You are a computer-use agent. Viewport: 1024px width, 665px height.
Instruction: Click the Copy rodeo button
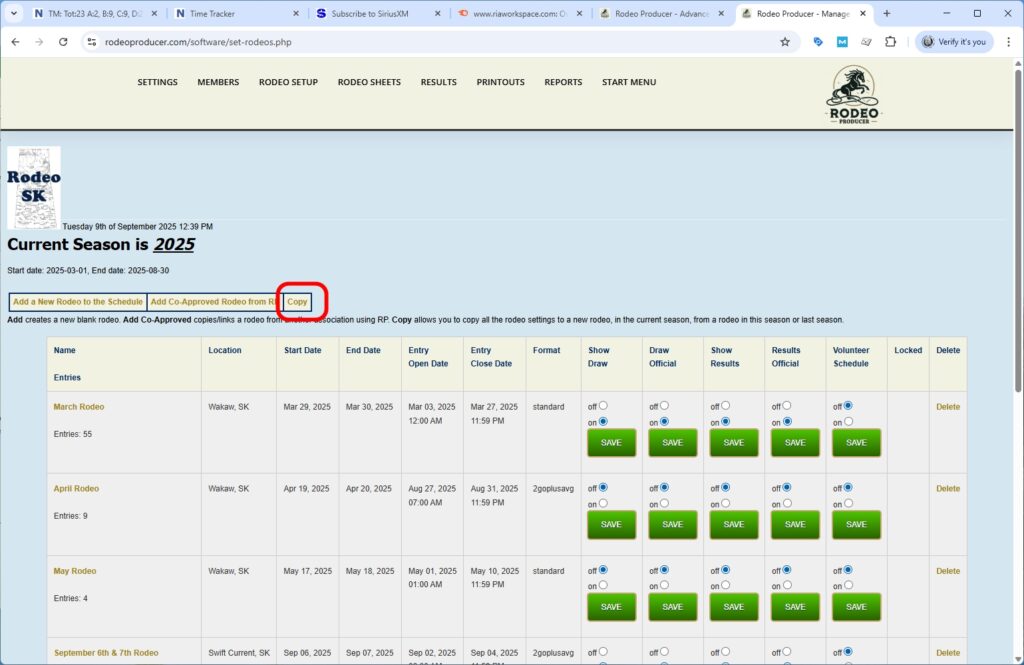[298, 301]
